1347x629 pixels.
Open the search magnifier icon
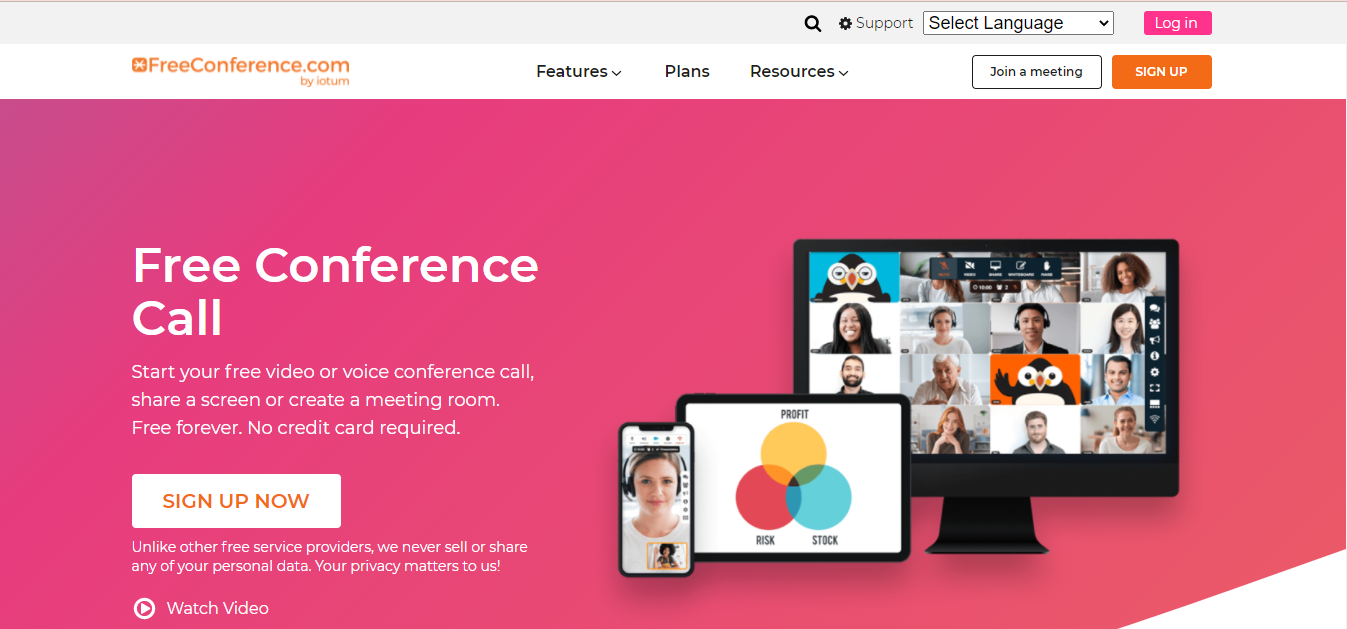click(813, 23)
